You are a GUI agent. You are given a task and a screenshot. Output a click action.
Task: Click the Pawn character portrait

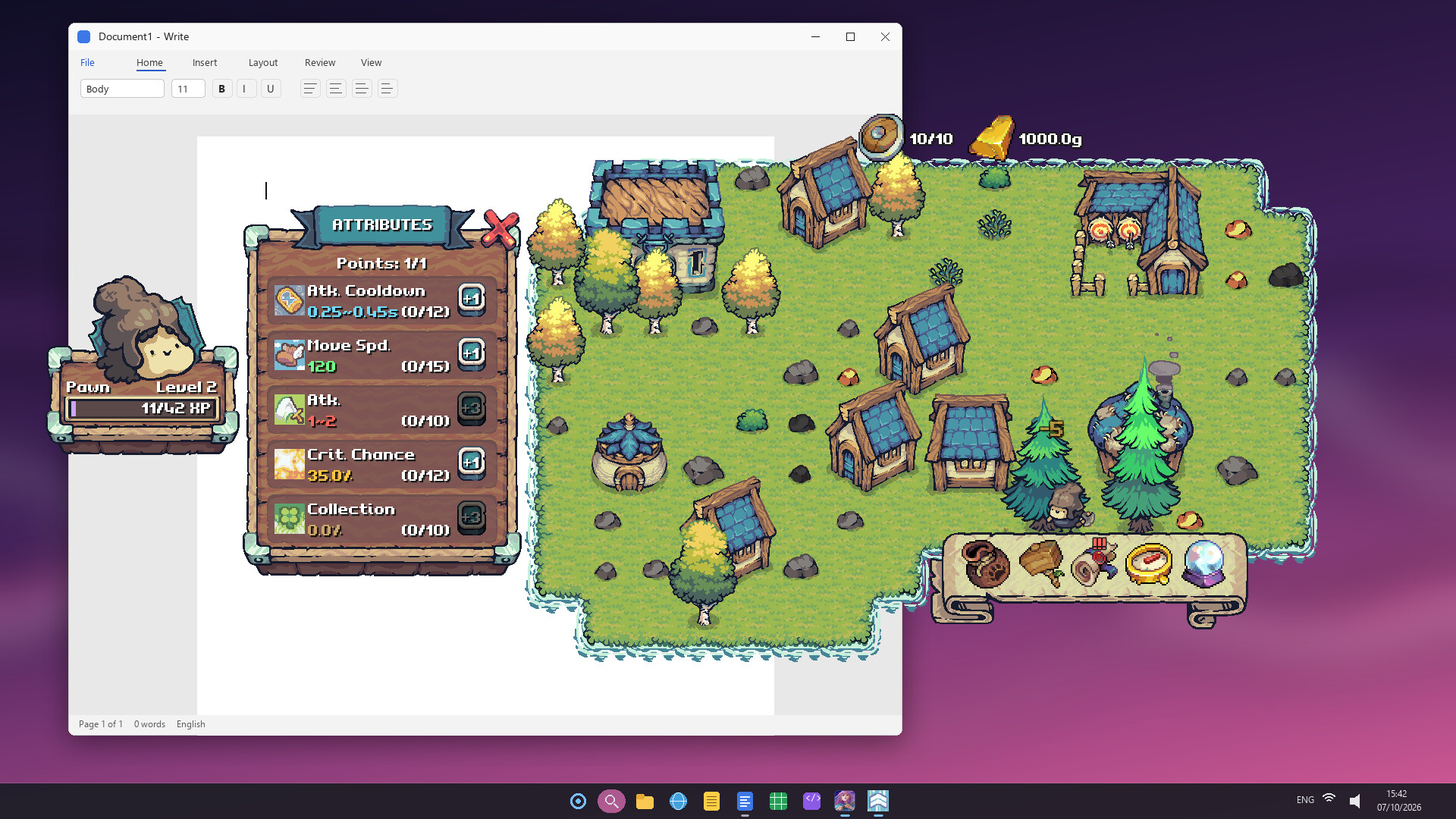148,328
